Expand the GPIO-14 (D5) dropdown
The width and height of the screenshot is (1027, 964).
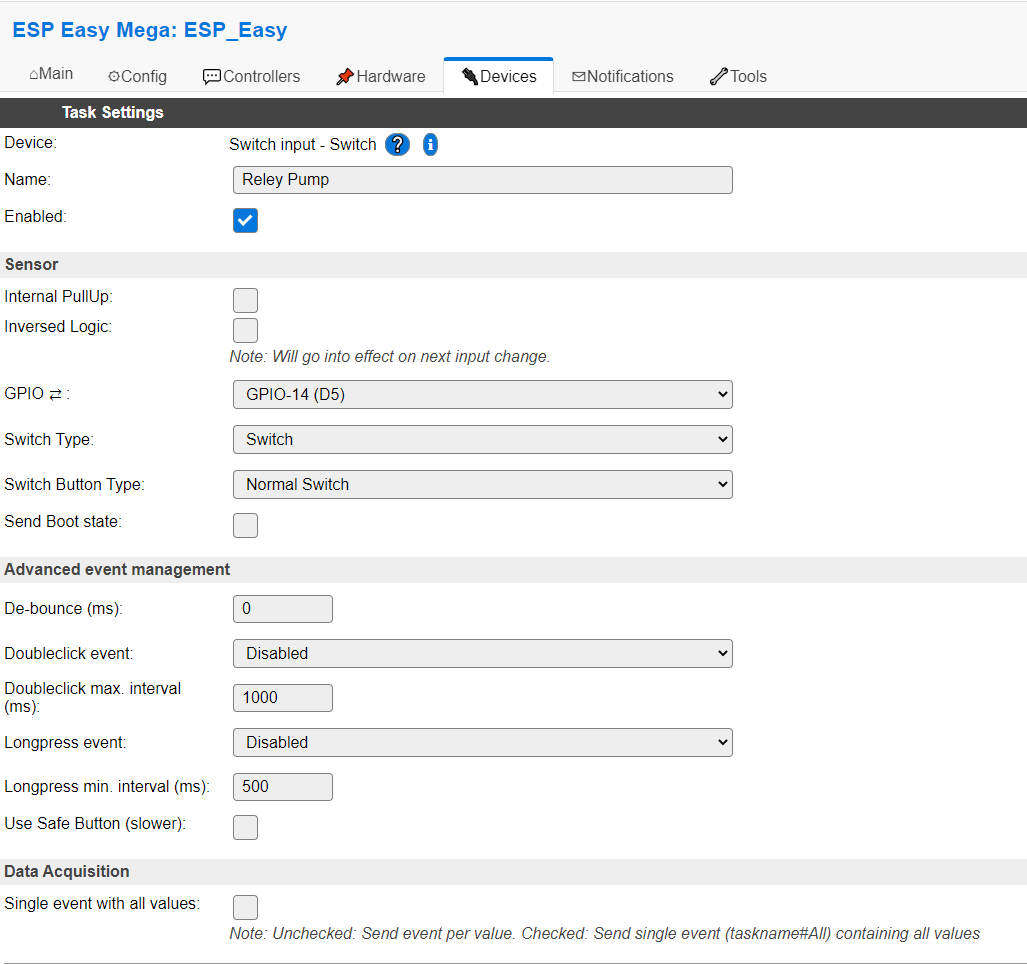[483, 395]
